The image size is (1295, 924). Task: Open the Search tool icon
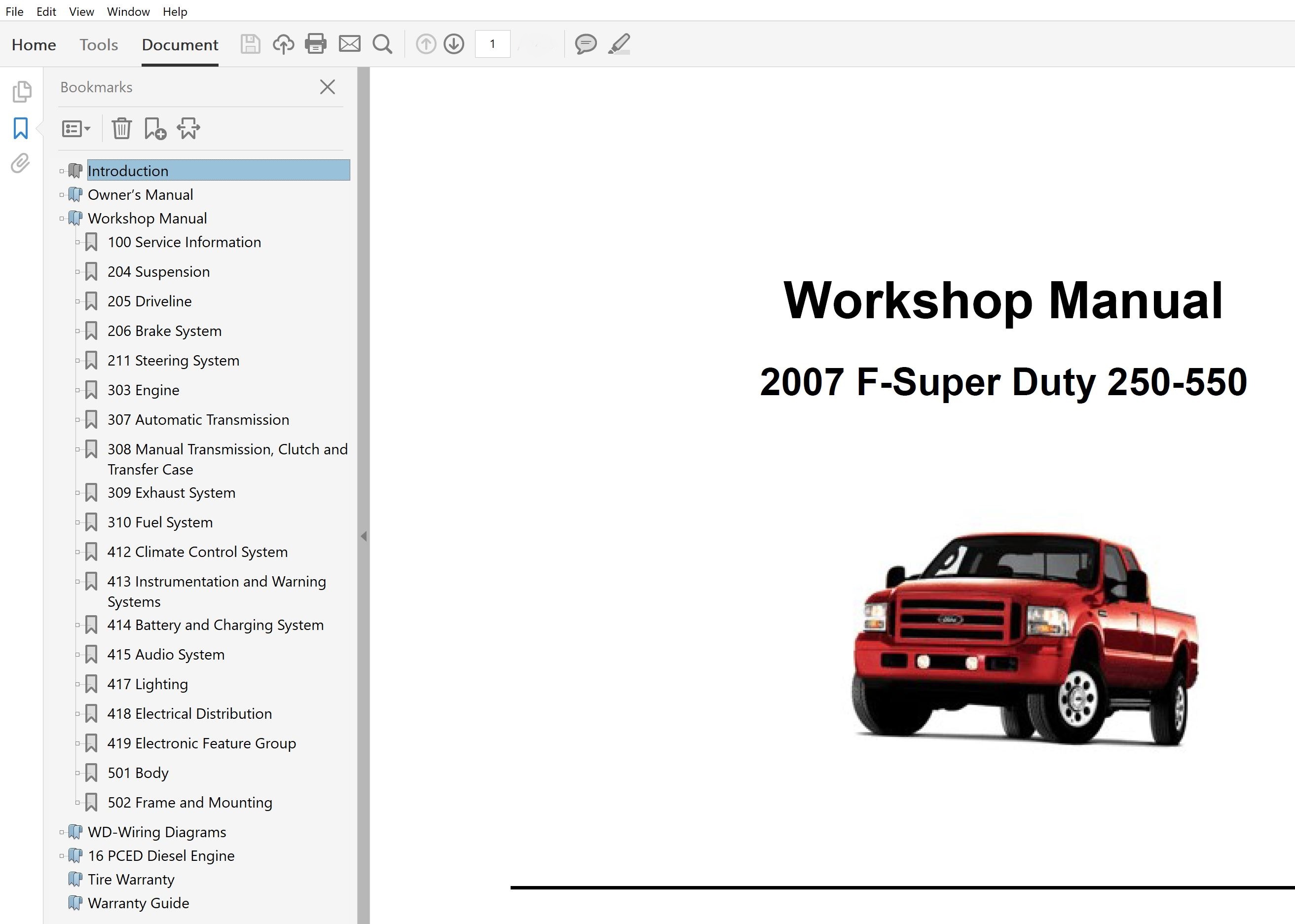coord(382,44)
